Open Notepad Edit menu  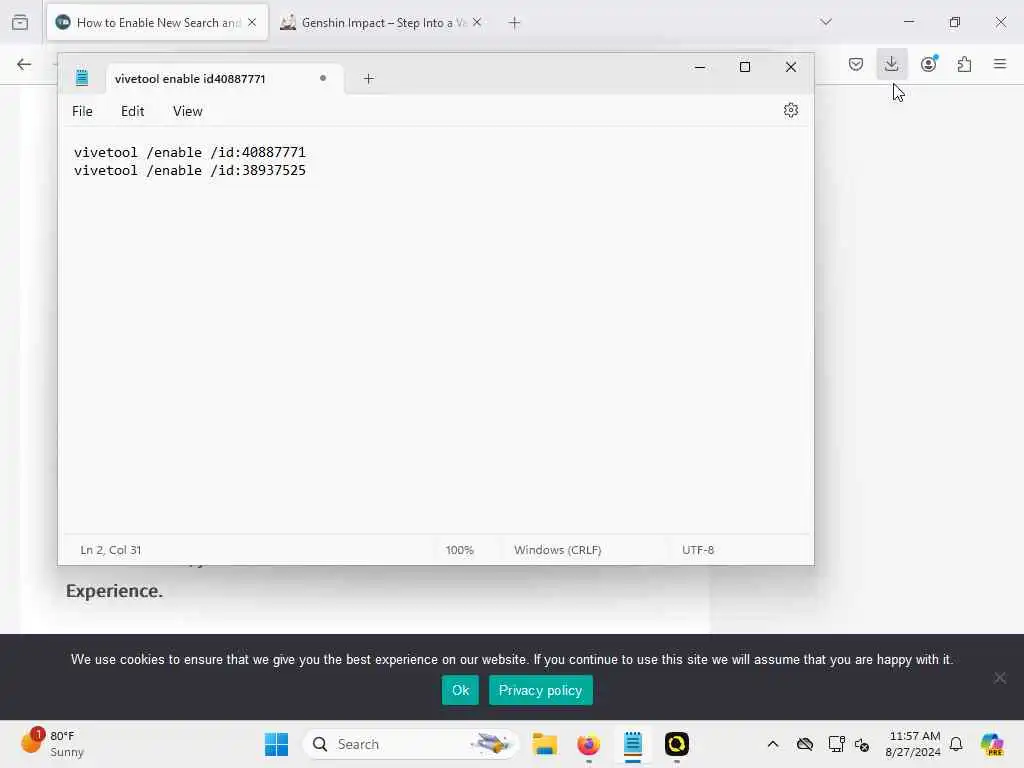[133, 111]
